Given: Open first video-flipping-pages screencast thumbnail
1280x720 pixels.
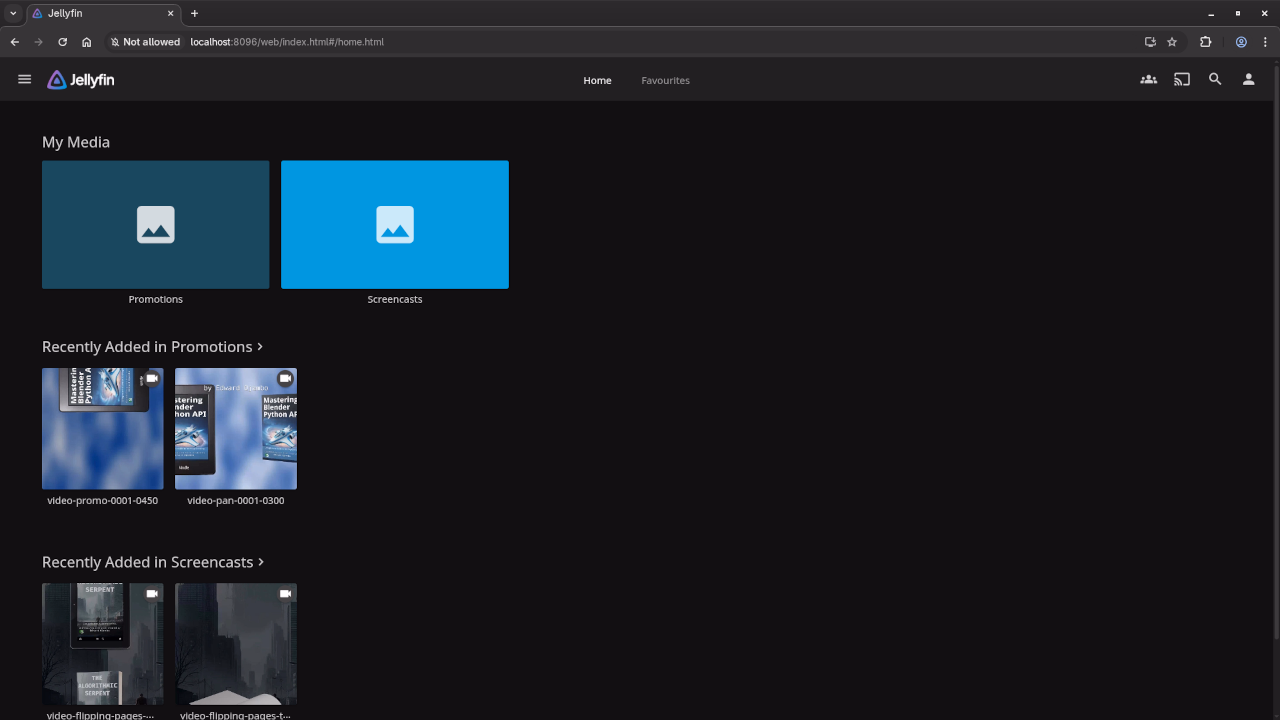Looking at the screenshot, I should (103, 644).
